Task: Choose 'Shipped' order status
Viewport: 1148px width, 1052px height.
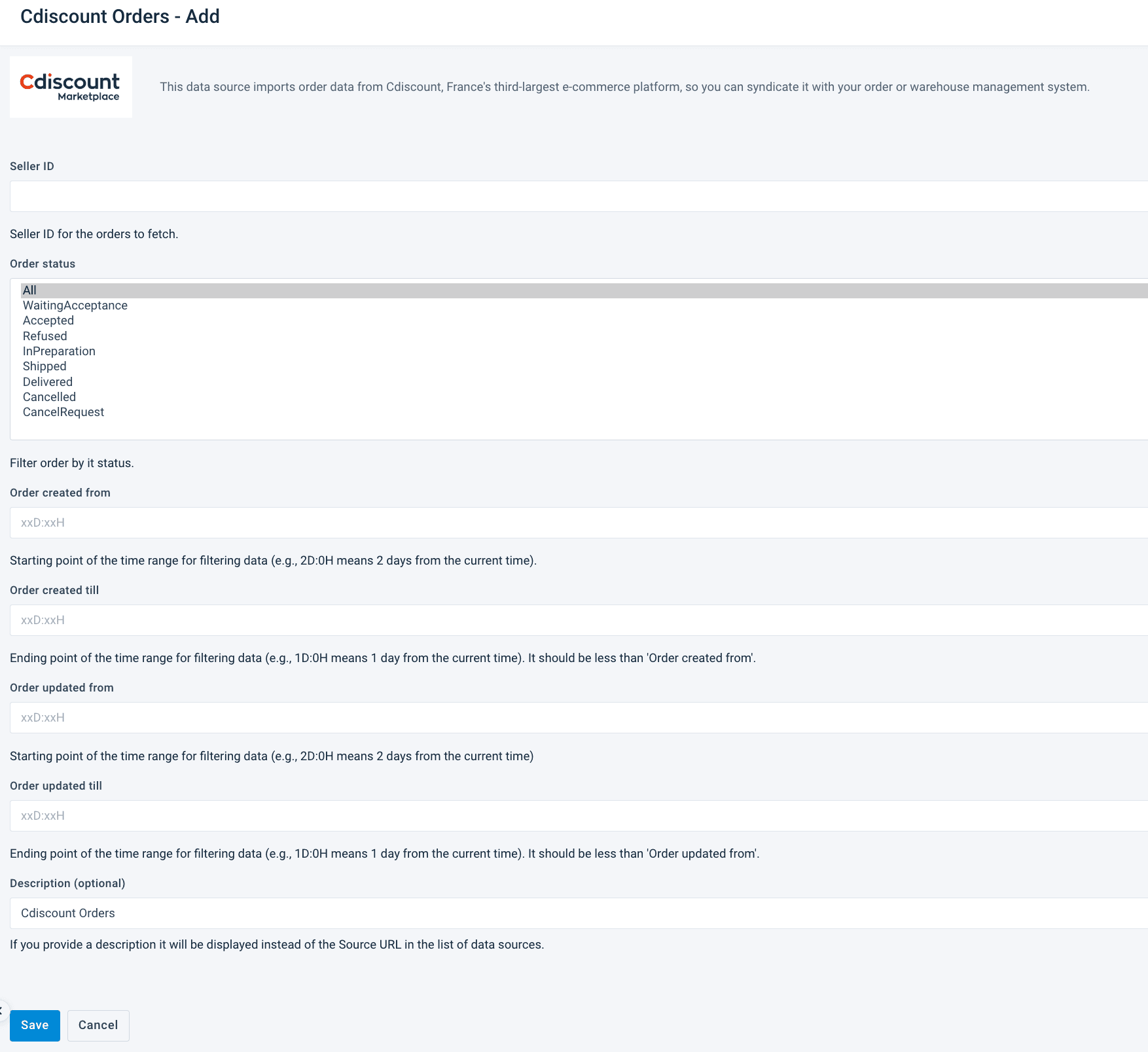Action: click(45, 366)
